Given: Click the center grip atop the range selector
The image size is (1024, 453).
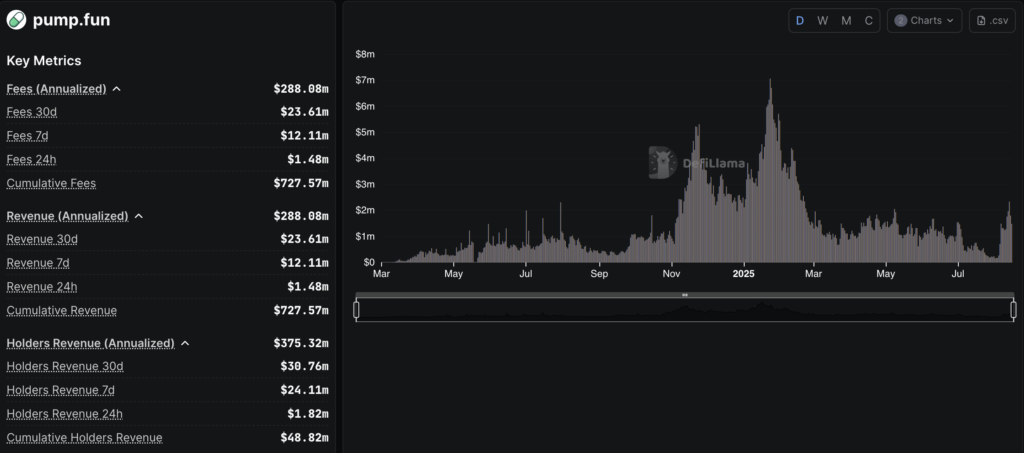Looking at the screenshot, I should point(685,295).
